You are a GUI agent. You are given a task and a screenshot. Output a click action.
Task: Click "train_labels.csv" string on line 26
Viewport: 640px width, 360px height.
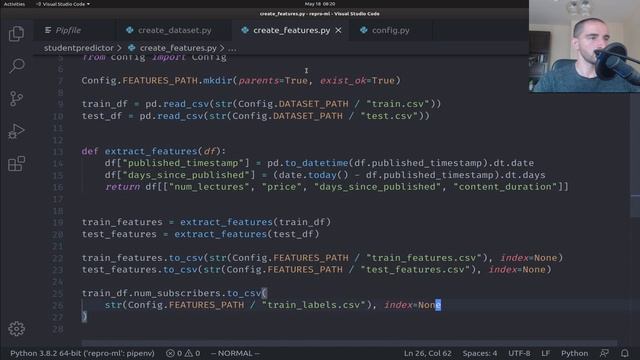click(x=314, y=305)
